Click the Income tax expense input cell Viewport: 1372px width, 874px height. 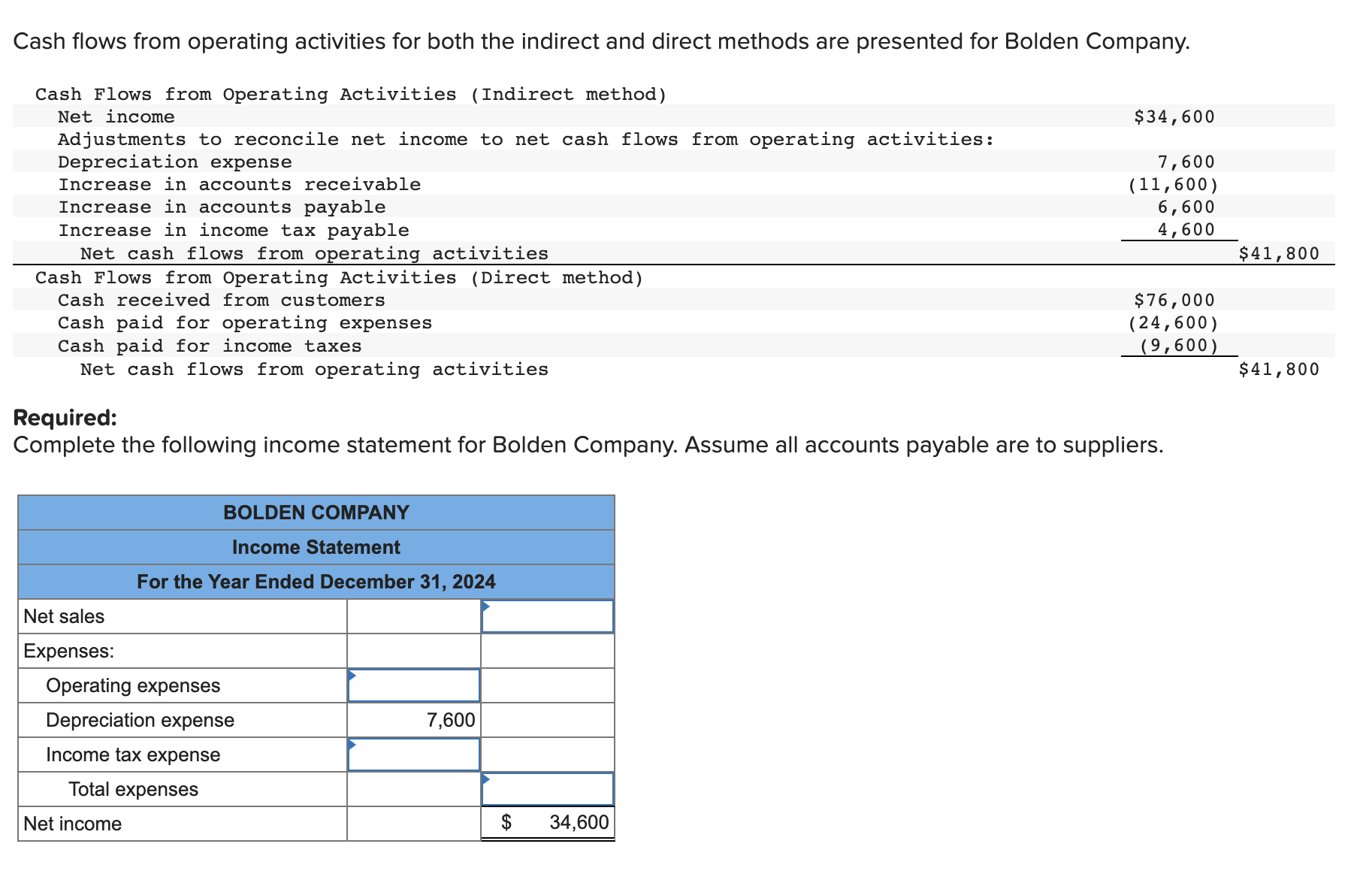[414, 755]
